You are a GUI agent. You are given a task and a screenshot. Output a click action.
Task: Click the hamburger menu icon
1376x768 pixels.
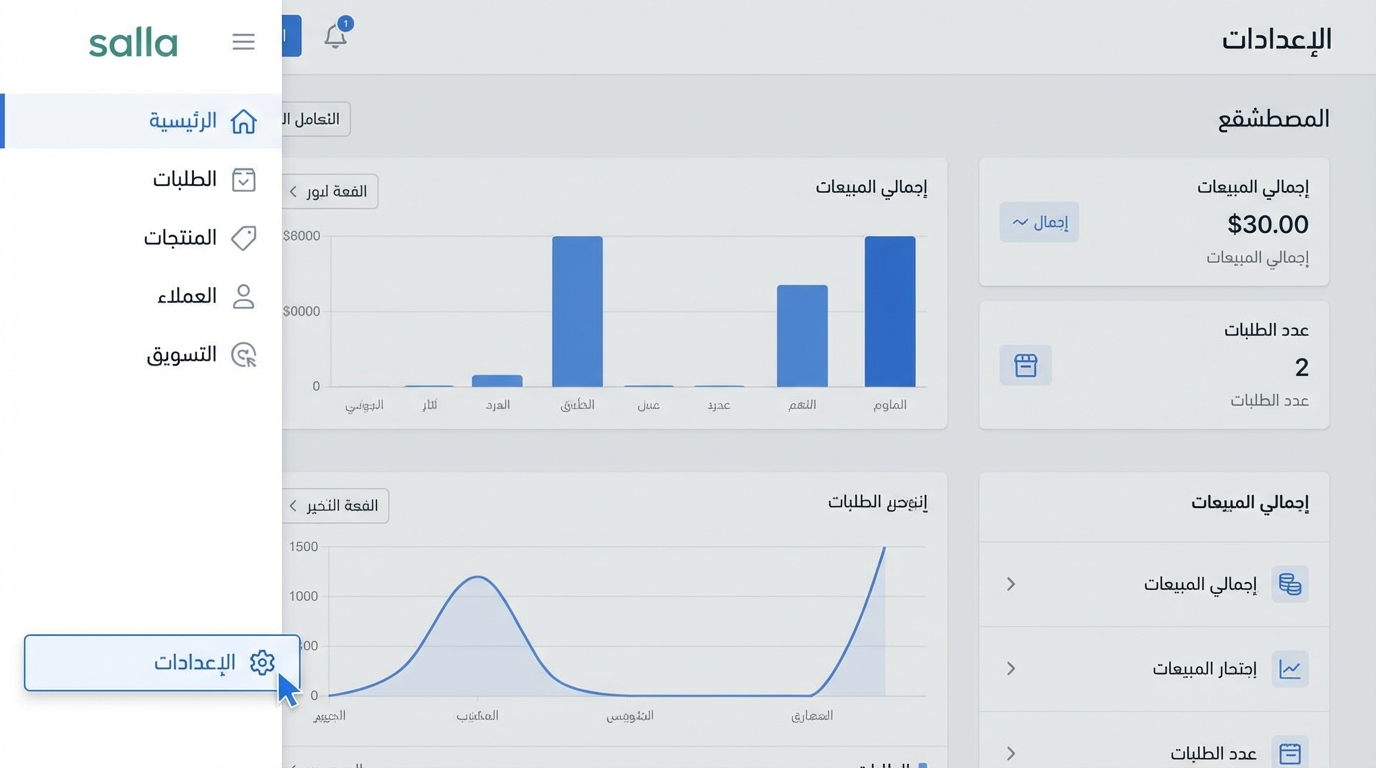[x=243, y=41]
